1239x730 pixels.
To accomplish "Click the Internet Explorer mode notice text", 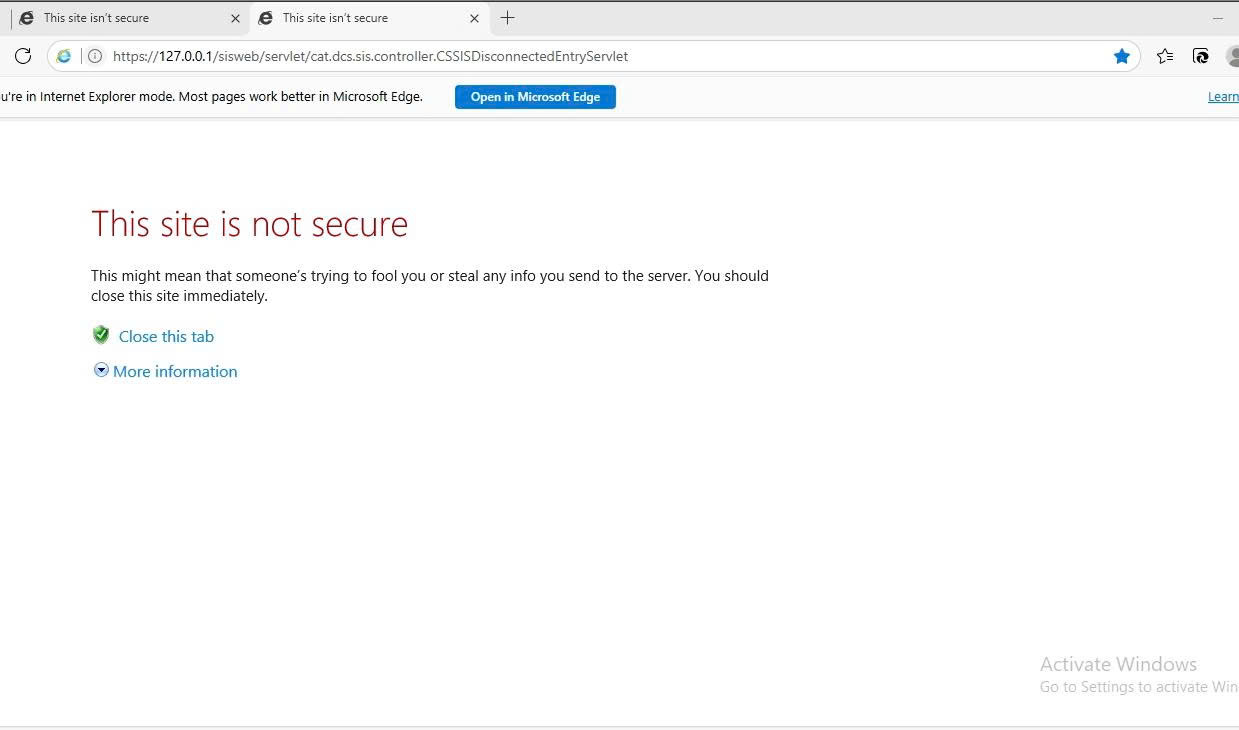I will click(211, 97).
